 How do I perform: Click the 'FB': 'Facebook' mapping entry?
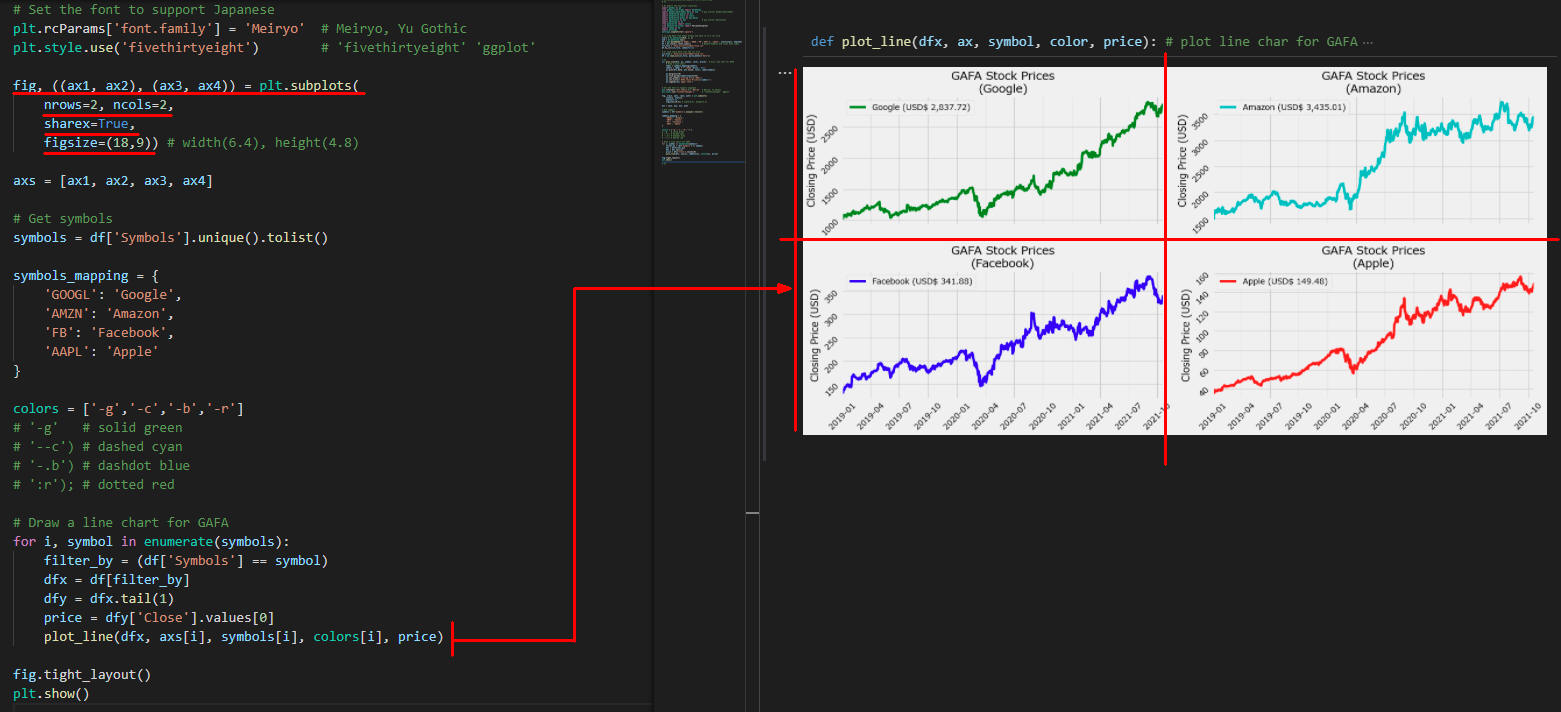tap(109, 332)
